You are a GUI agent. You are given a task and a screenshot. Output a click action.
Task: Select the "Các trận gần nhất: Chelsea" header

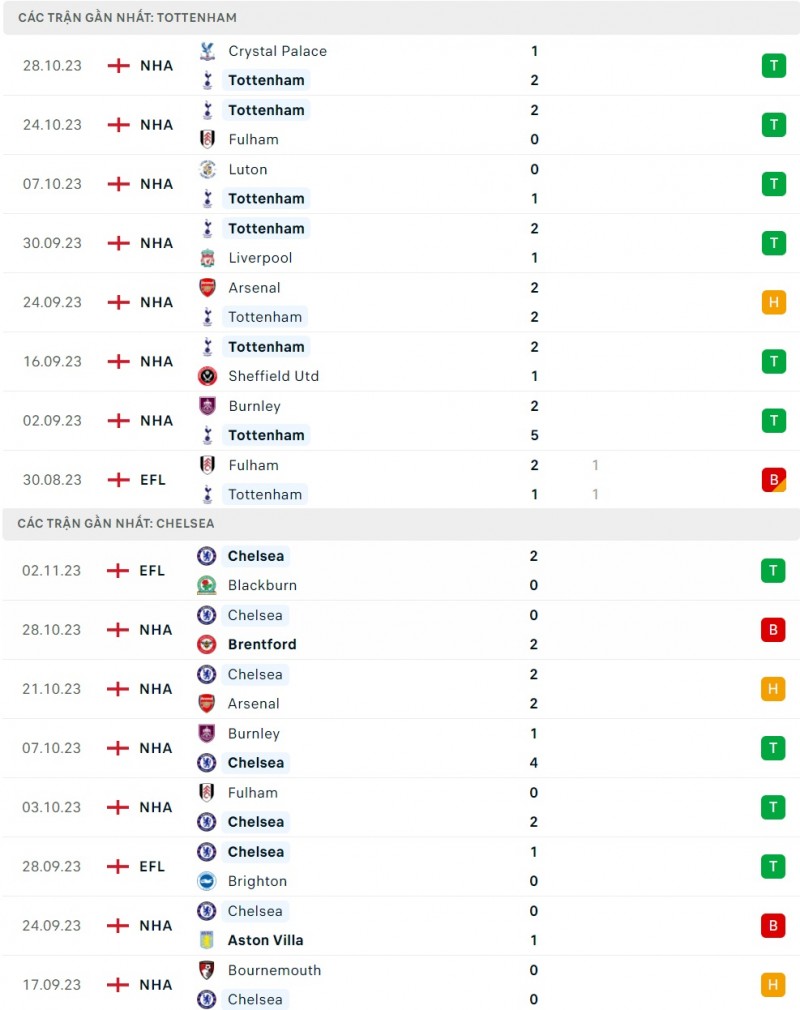[x=116, y=523]
